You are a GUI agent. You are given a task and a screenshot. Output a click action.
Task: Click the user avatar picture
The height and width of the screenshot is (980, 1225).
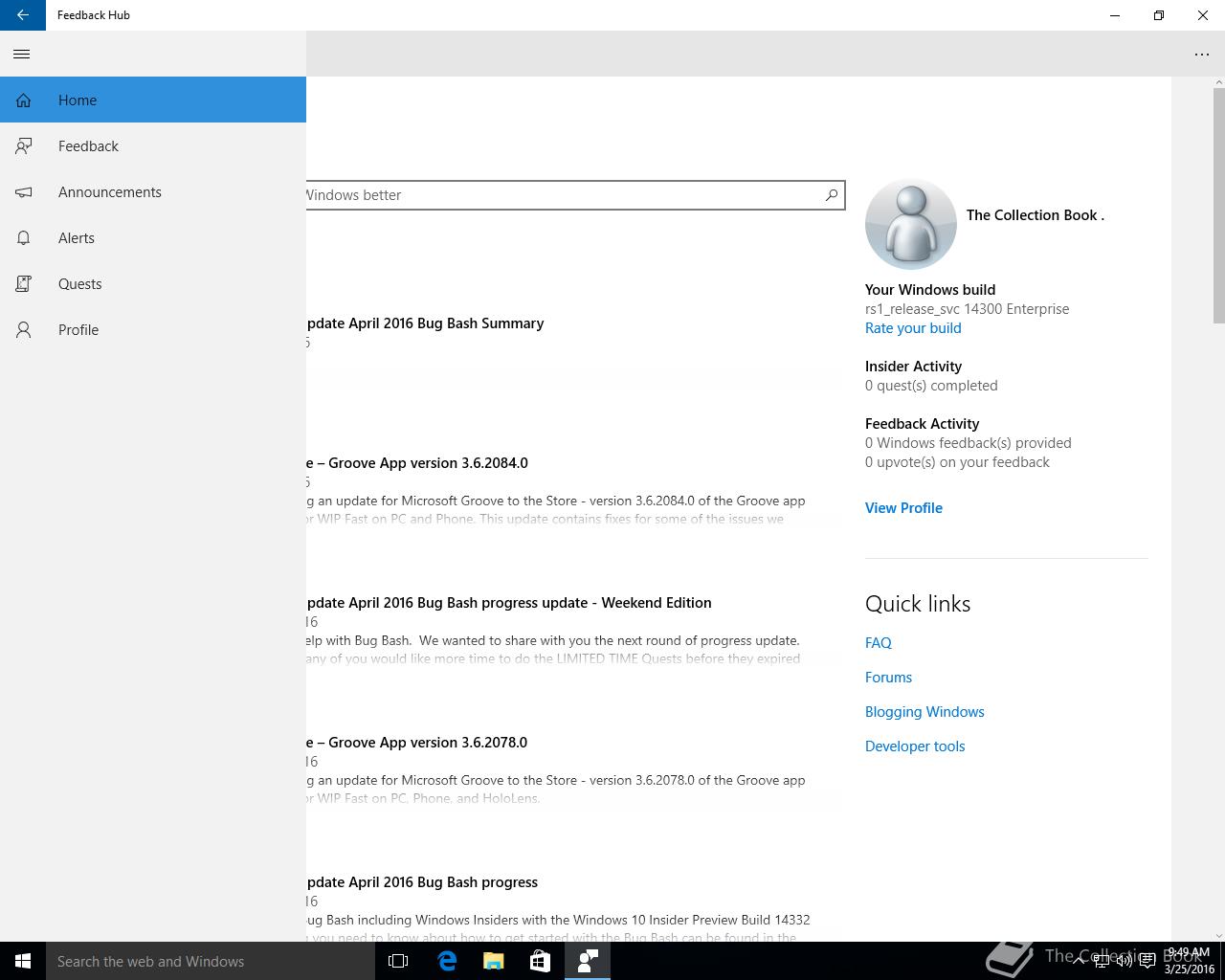pyautogui.click(x=910, y=224)
